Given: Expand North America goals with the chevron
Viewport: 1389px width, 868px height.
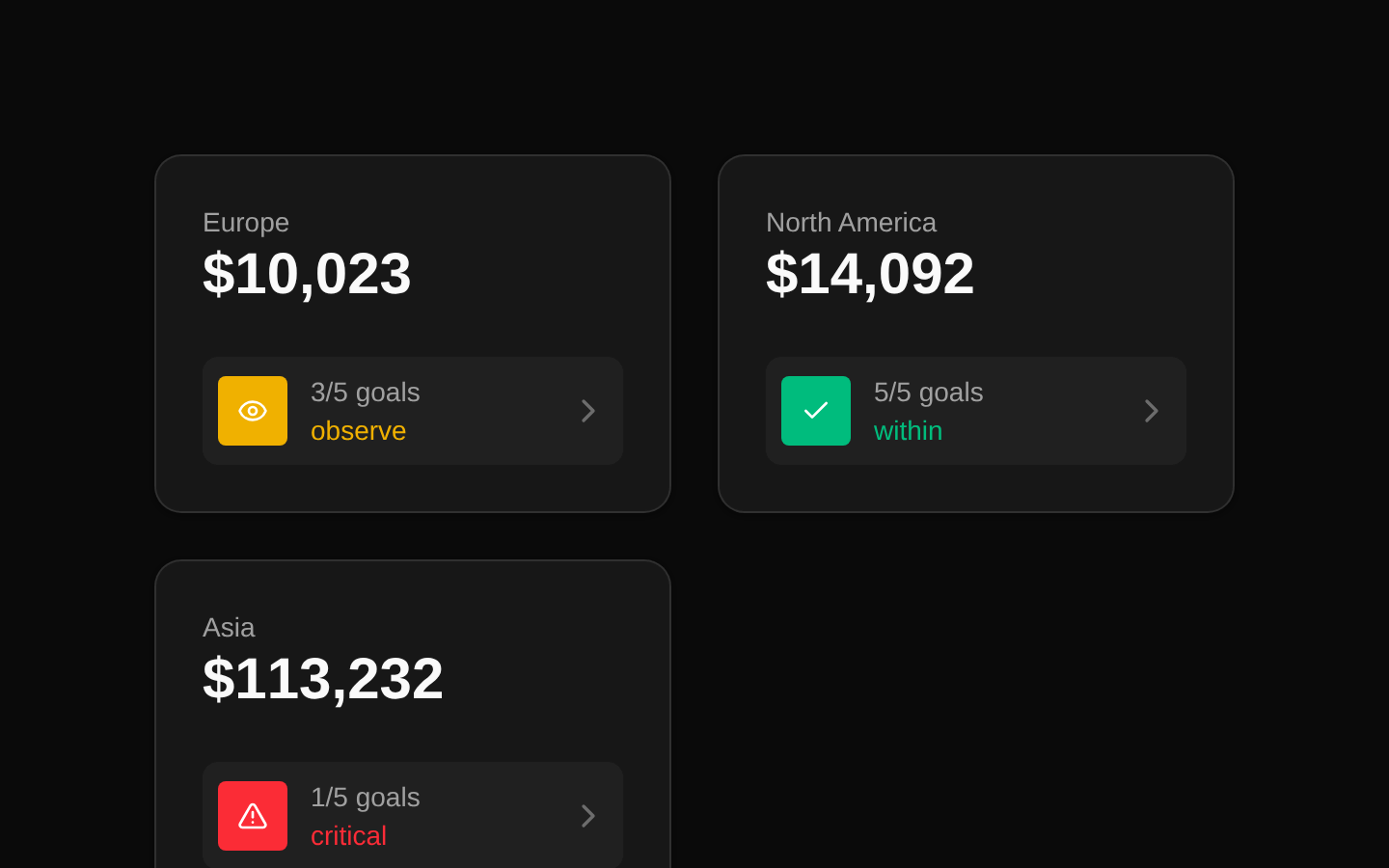Looking at the screenshot, I should pos(1152,411).
